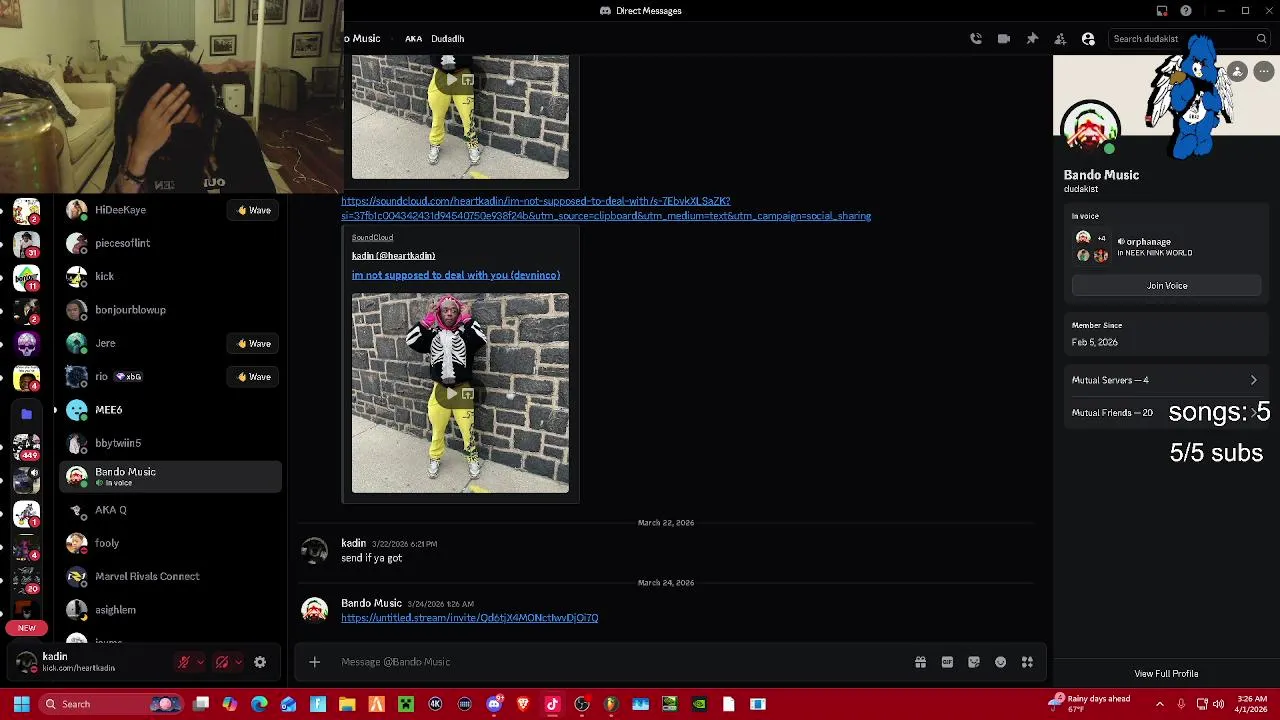The image size is (1280, 720).
Task: Open taskbar volume control
Action: 1218,704
